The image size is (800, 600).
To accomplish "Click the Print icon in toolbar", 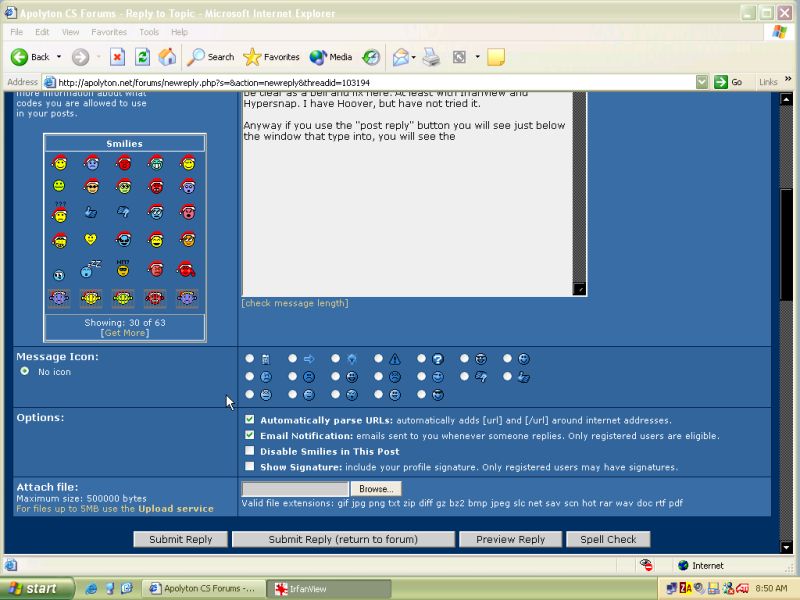I will point(431,57).
